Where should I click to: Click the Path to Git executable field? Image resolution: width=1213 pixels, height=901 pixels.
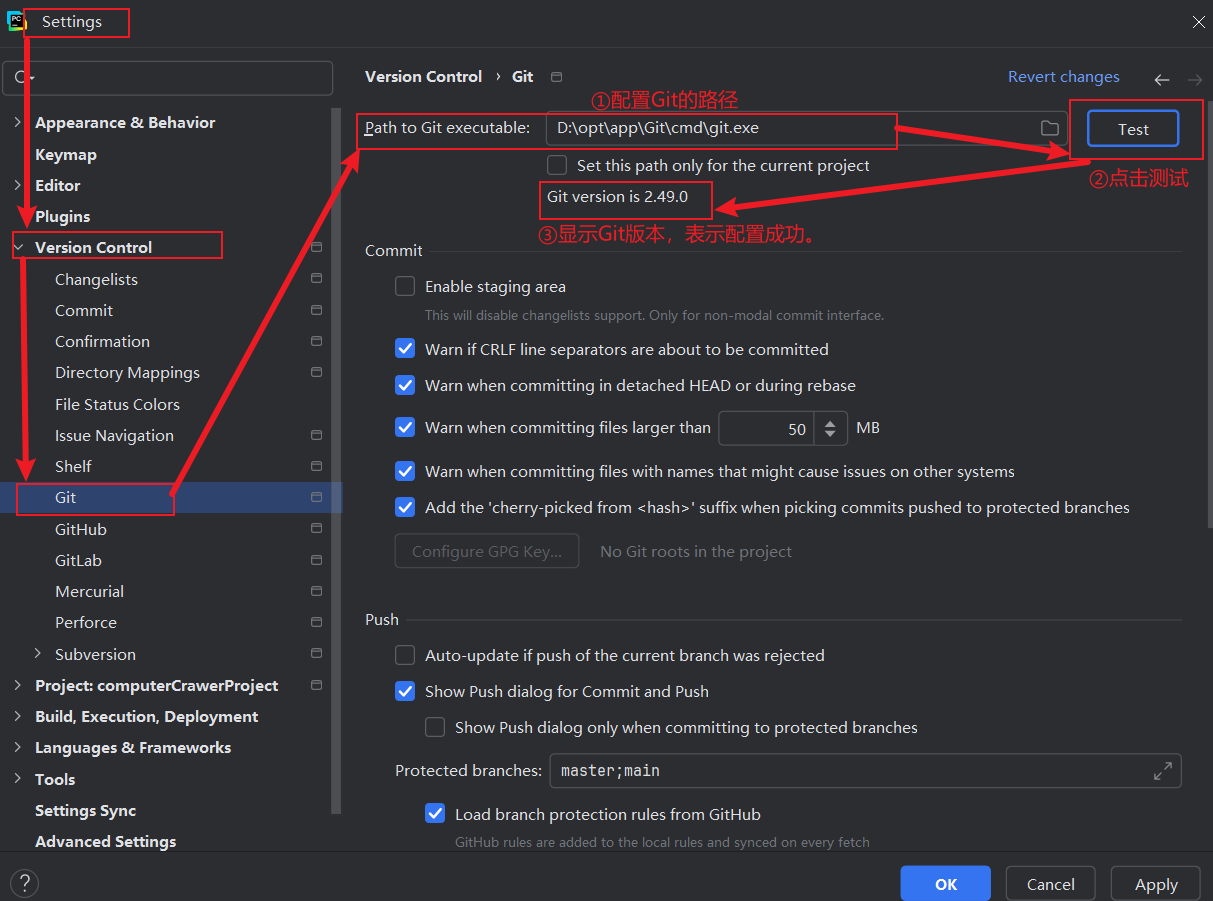pyautogui.click(x=806, y=128)
